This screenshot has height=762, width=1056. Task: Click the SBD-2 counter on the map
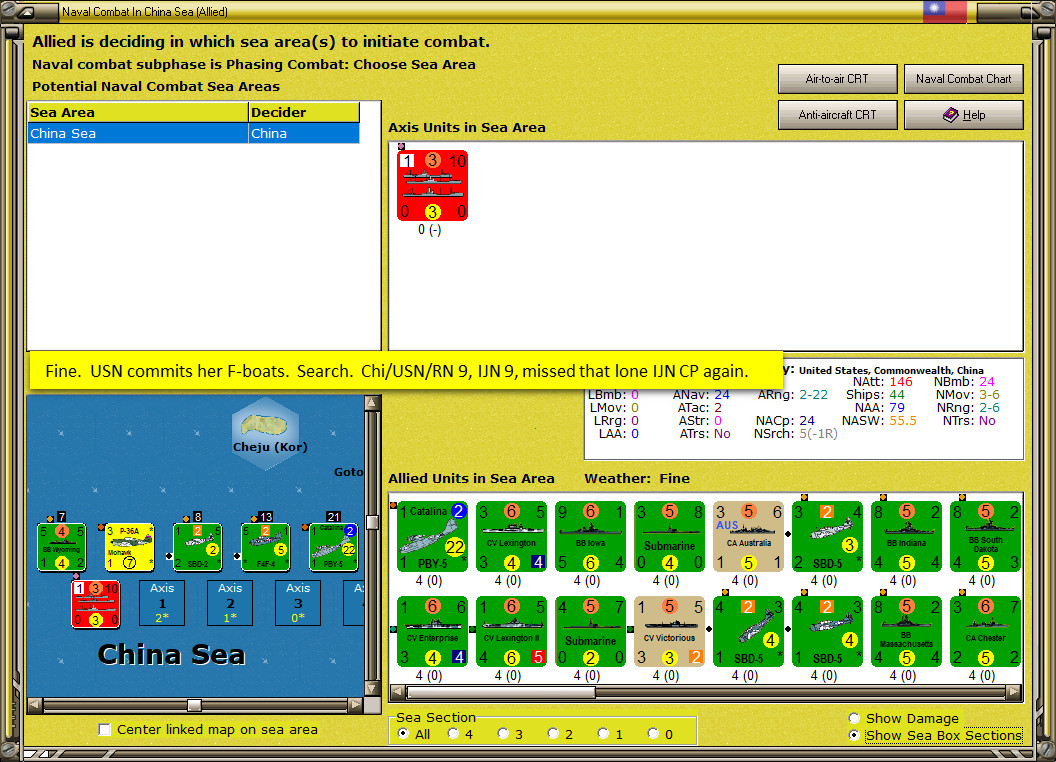[198, 547]
